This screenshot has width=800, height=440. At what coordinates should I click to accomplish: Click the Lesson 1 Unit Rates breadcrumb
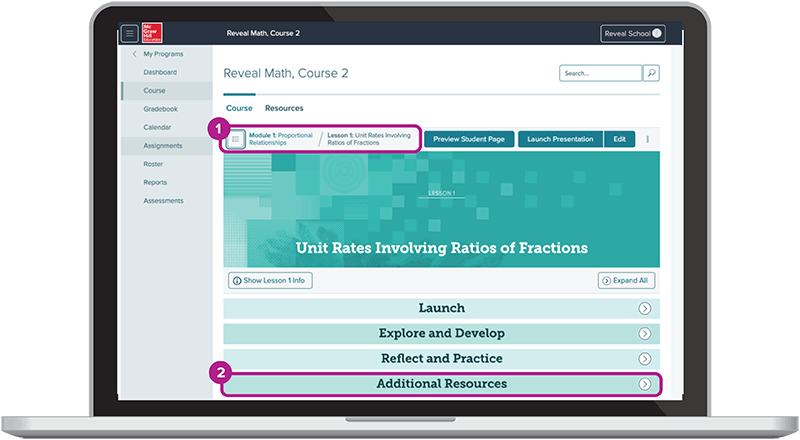(369, 139)
